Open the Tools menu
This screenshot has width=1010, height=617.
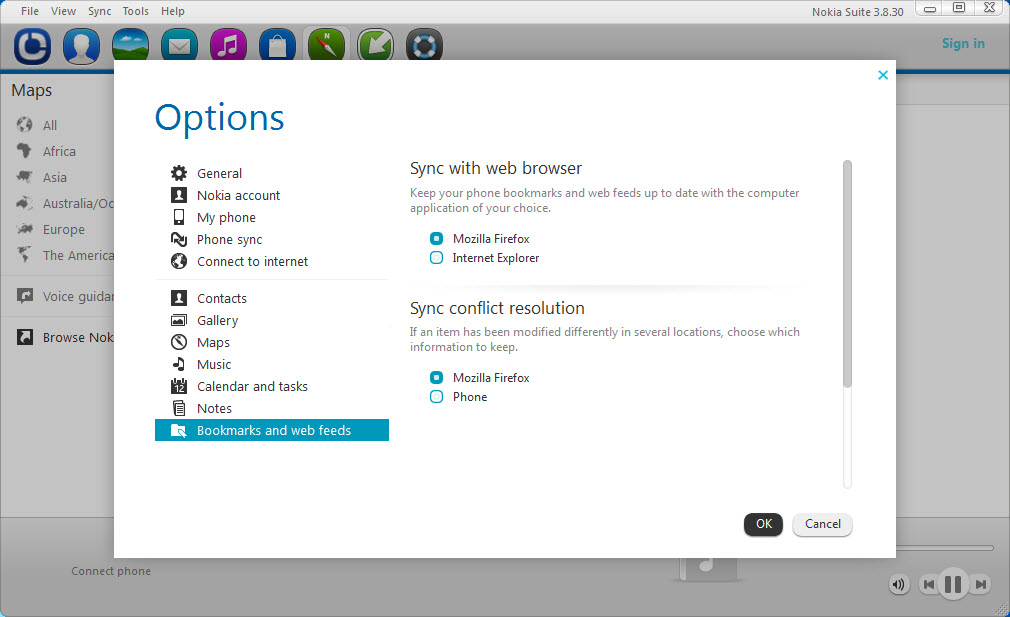[135, 11]
